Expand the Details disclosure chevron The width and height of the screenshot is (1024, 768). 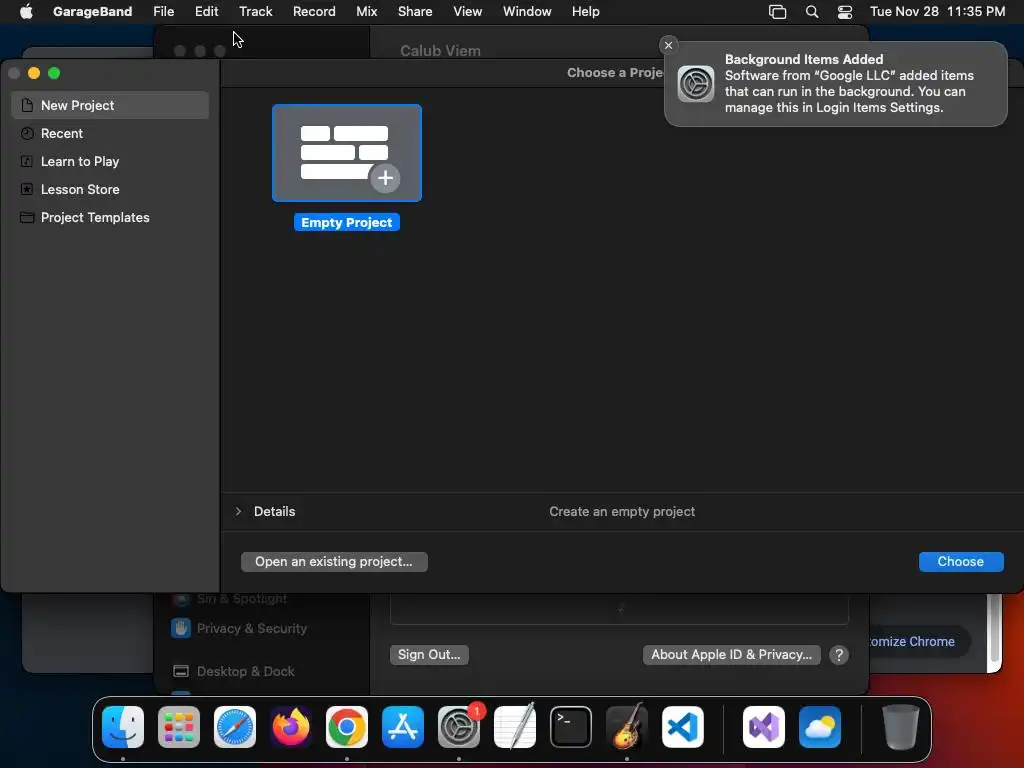pyautogui.click(x=238, y=511)
